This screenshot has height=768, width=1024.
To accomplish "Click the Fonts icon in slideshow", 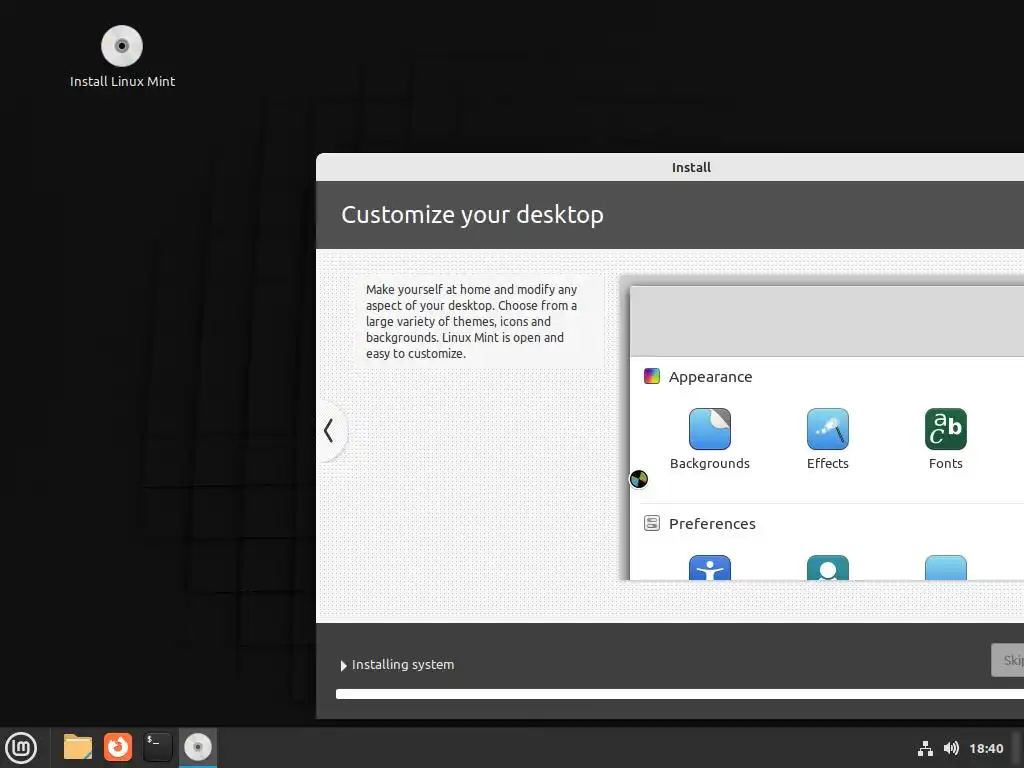I will click(x=946, y=429).
